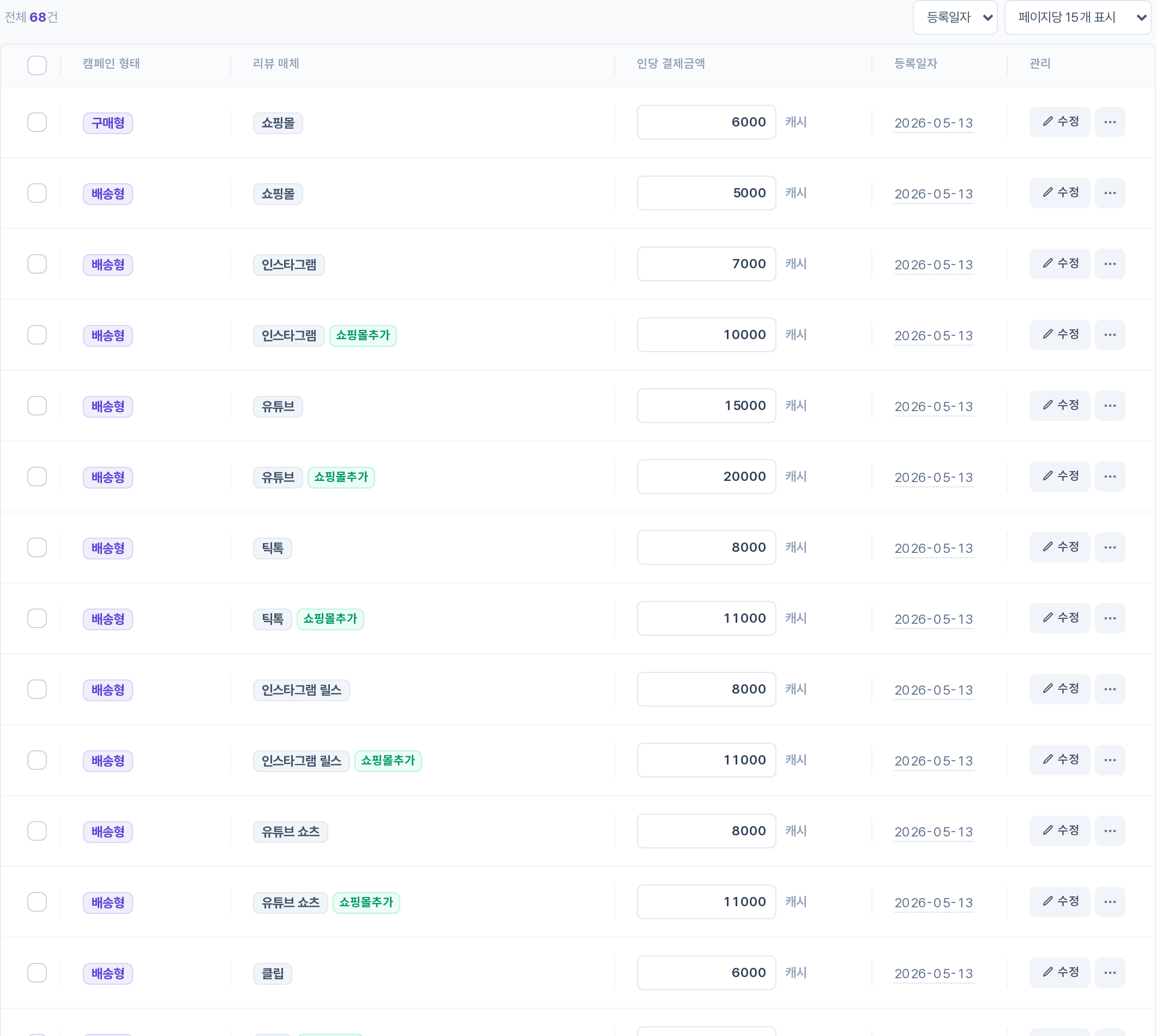Open the 페이지당 15개 표시 dropdown
Image resolution: width=1156 pixels, height=1036 pixels.
tap(1077, 17)
